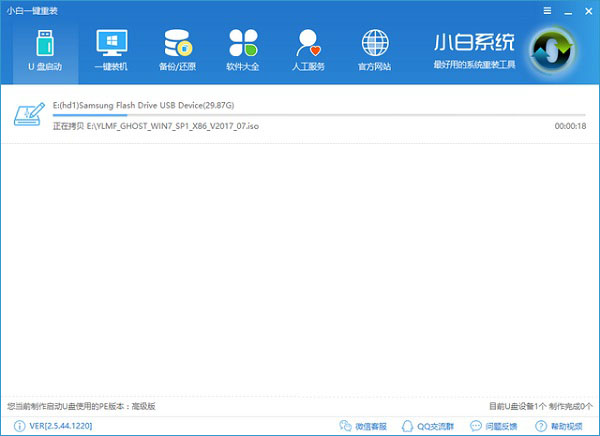Switch to 一键装机 tab
This screenshot has height=436, width=600.
click(x=111, y=52)
